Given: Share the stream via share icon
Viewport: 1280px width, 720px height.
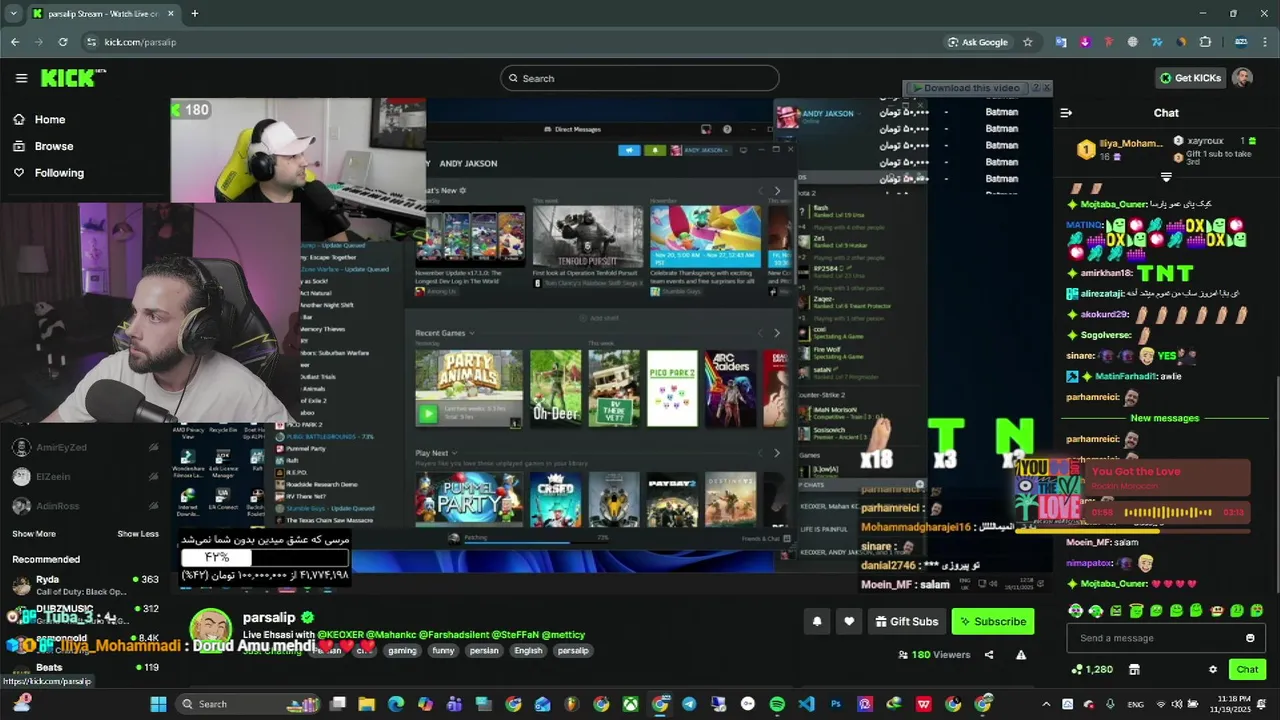Looking at the screenshot, I should click(x=989, y=655).
